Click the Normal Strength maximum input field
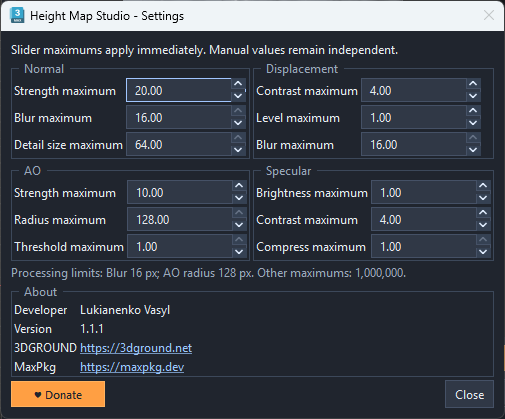Viewport: 505px width, 419px height. pos(179,90)
